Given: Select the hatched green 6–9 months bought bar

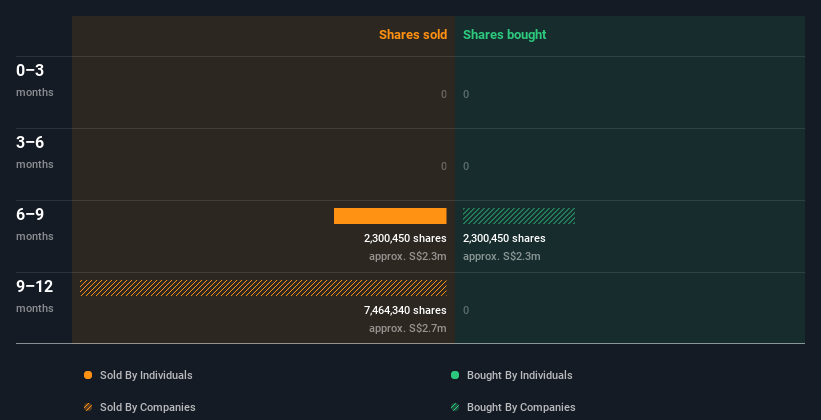Looking at the screenshot, I should (x=519, y=216).
